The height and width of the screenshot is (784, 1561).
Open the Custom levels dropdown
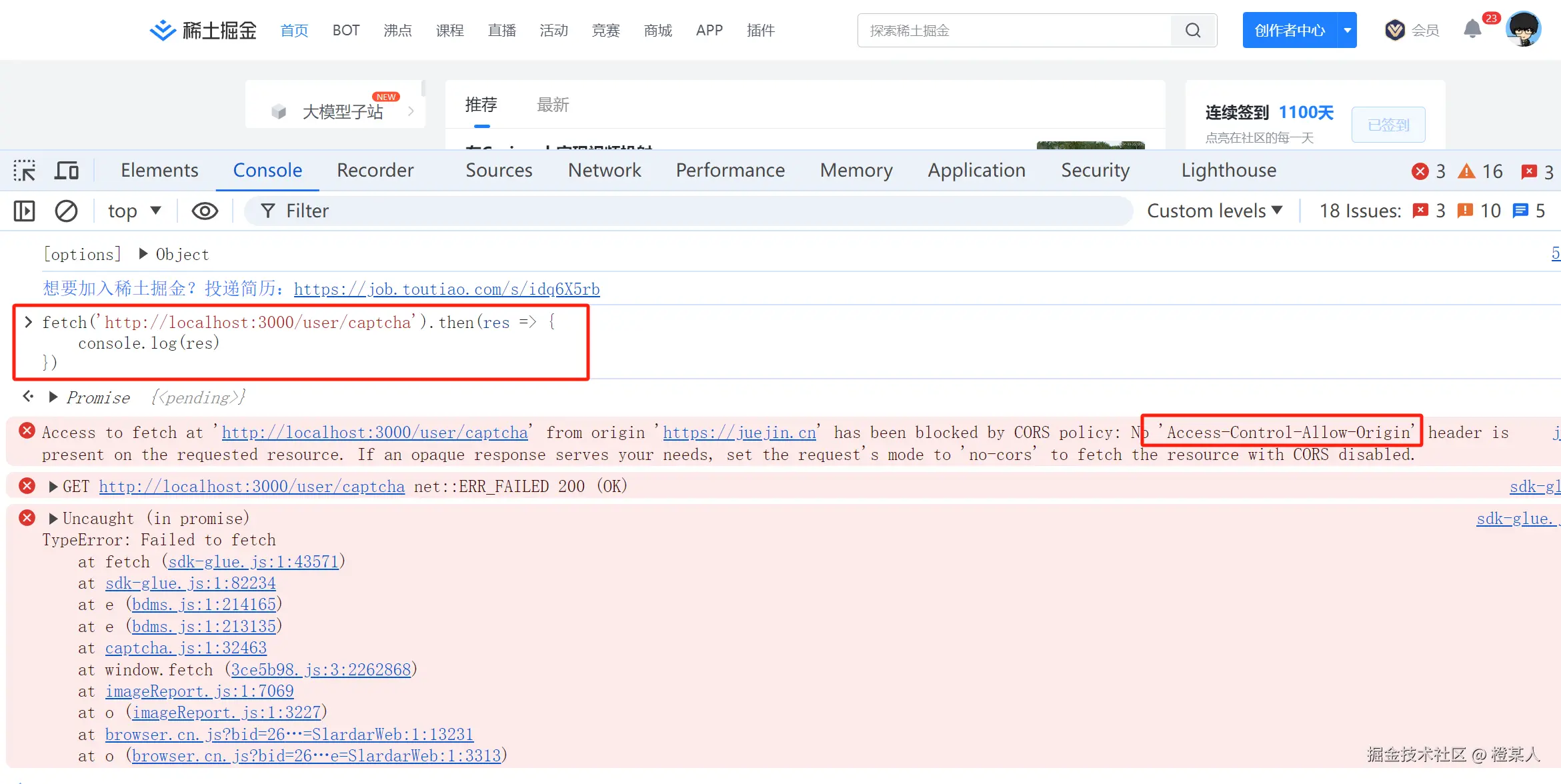[x=1214, y=211]
